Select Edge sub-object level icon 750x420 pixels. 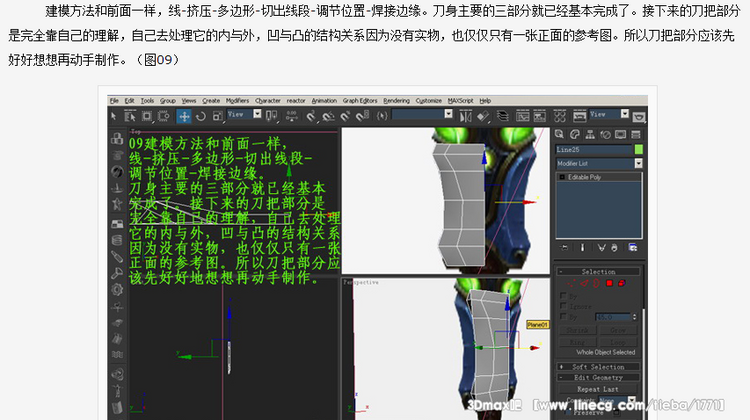point(585,283)
